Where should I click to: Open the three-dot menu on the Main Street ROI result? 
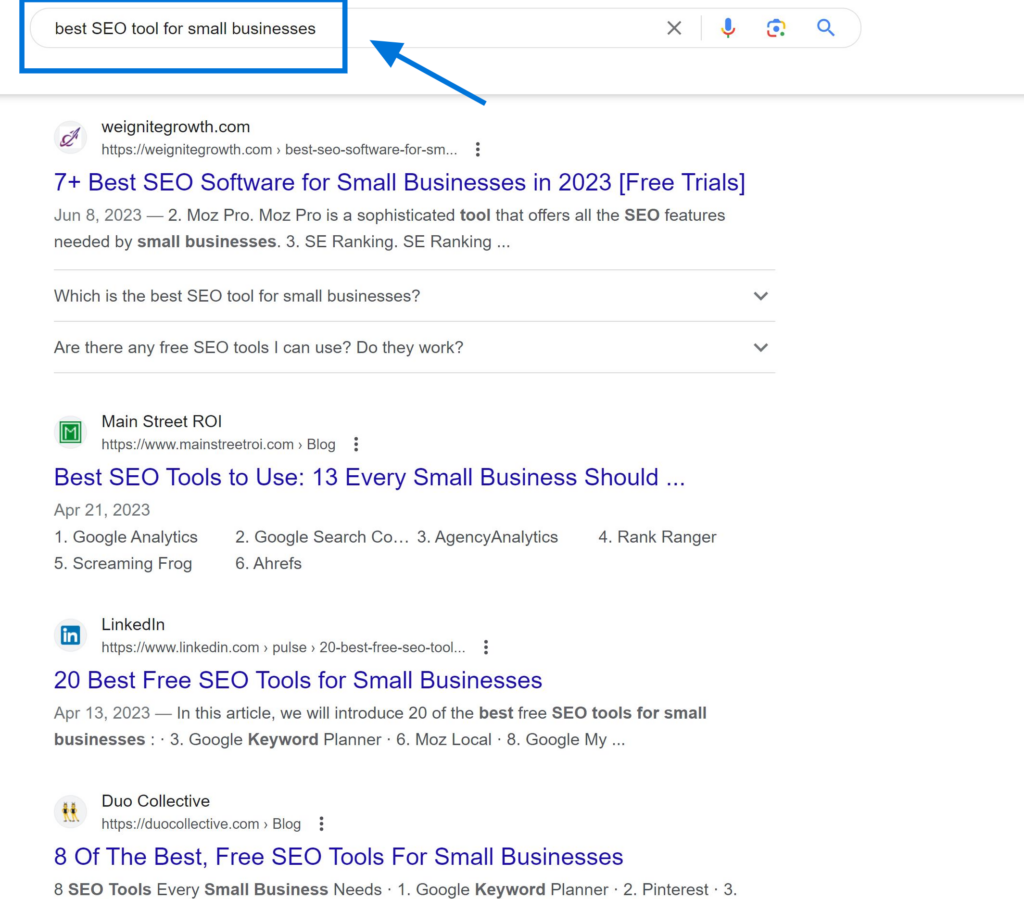click(357, 444)
